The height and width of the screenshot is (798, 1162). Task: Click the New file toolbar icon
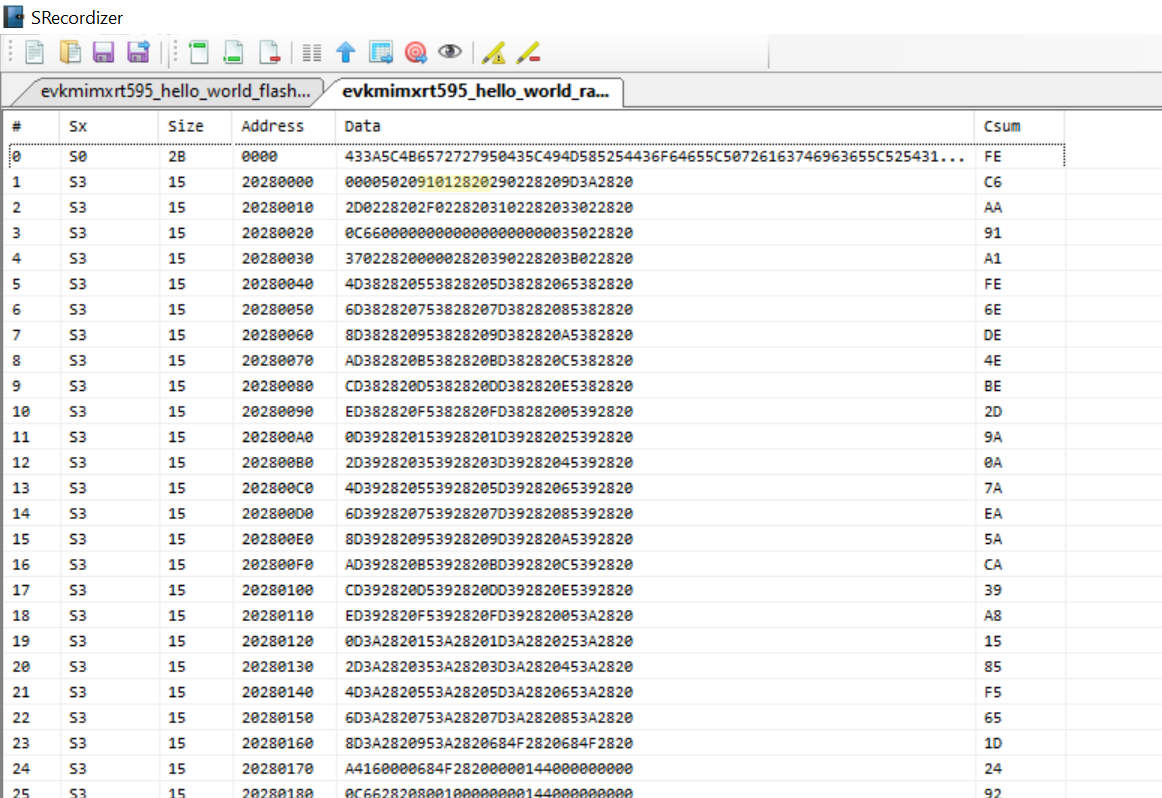pos(34,53)
